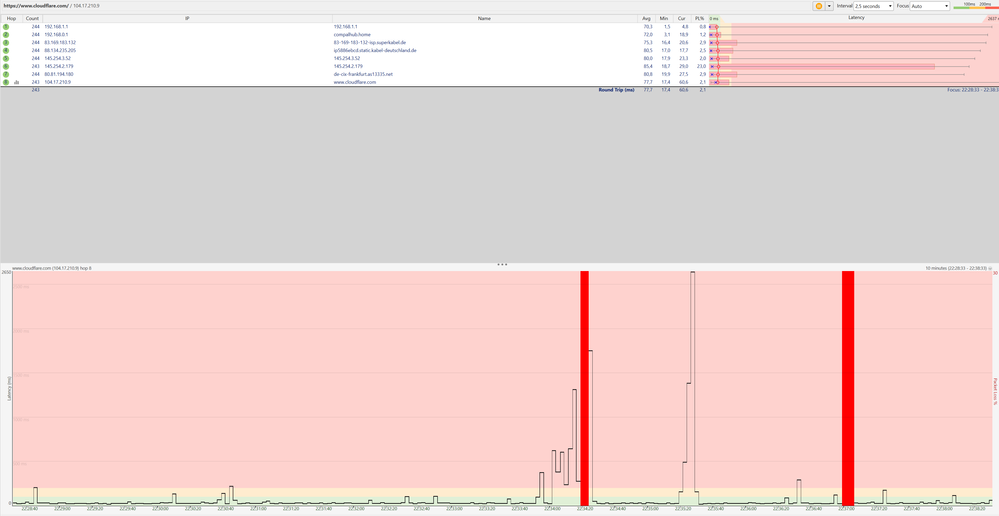This screenshot has height=516, width=999.
Task: Click the name 83-169-183-132-isp.superkabel.de
Action: (x=370, y=42)
